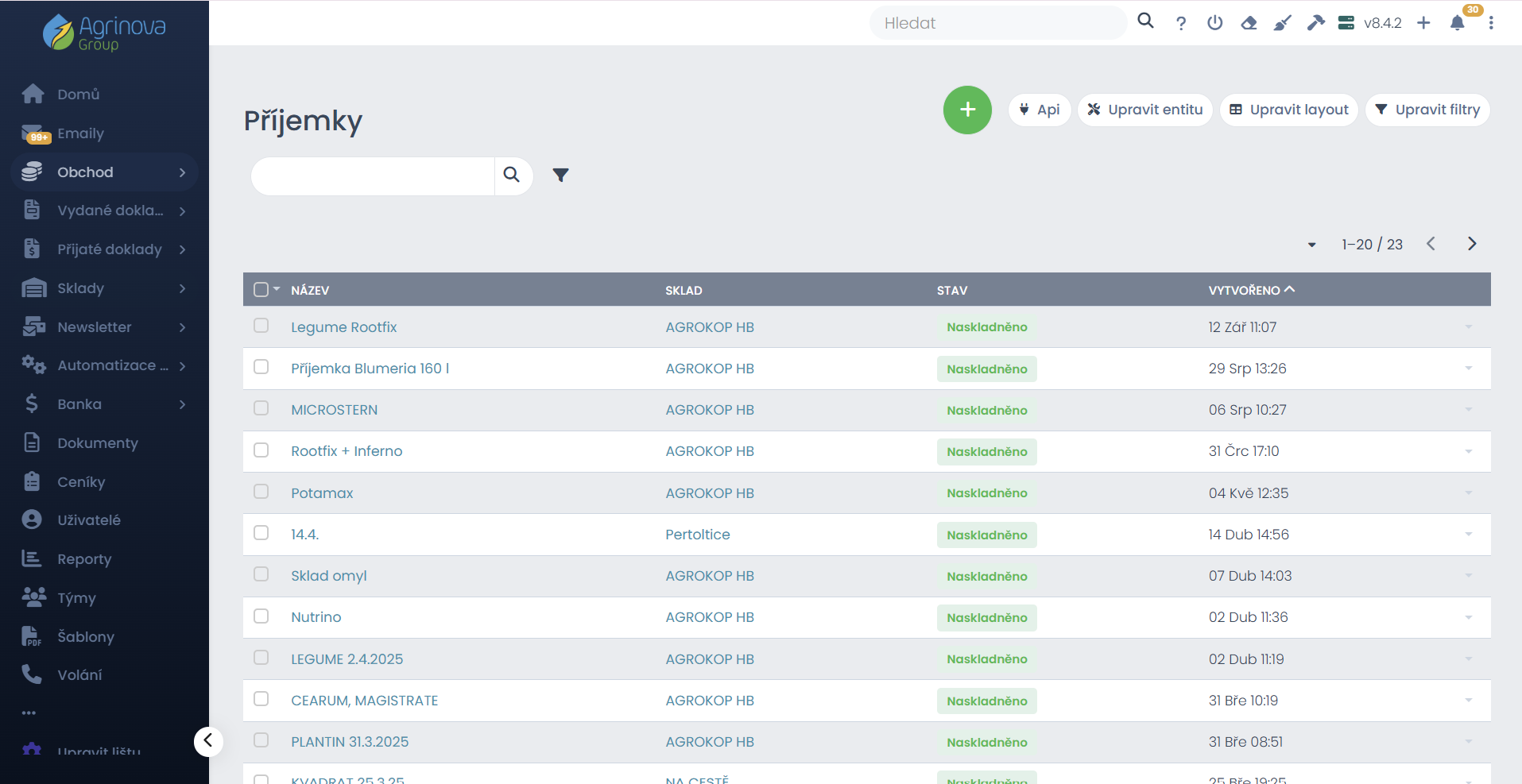Open the Rootfix + Inferno record link

[347, 451]
